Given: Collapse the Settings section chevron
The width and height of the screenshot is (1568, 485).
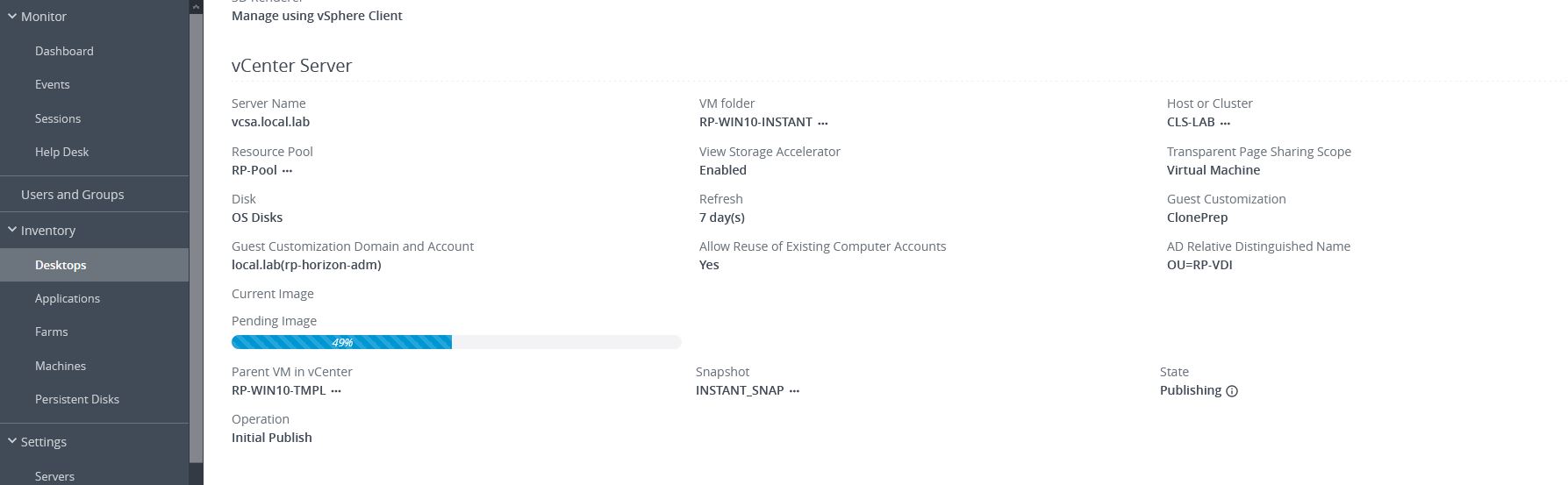Looking at the screenshot, I should click(12, 441).
